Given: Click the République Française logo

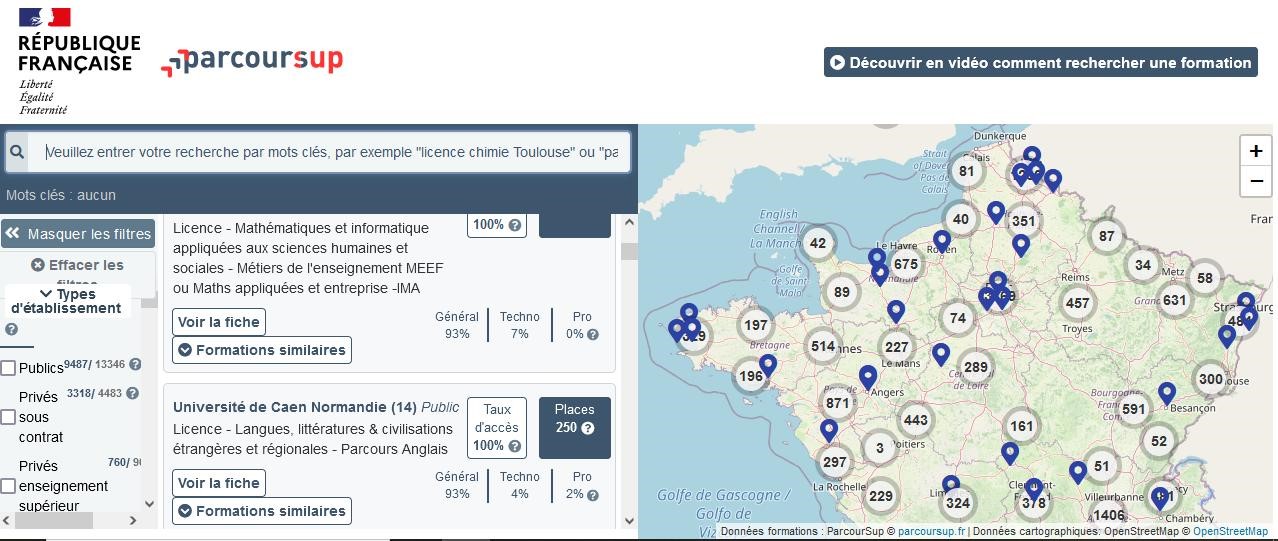Looking at the screenshot, I should tap(78, 61).
